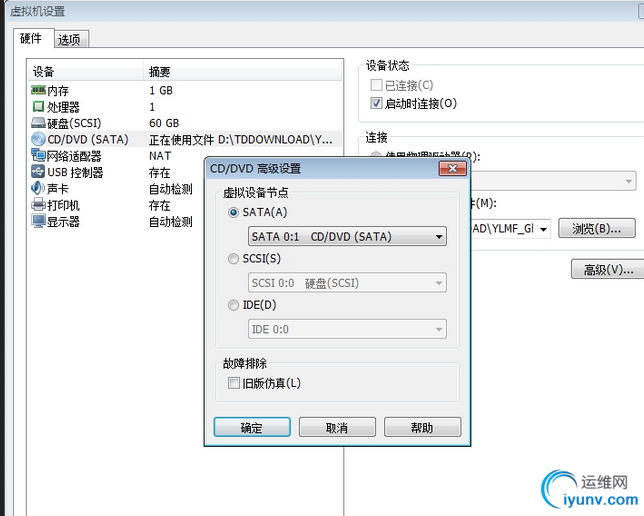This screenshot has height=516, width=644.
Task: Click the sound card 自动检测 summary
Action: pos(170,189)
